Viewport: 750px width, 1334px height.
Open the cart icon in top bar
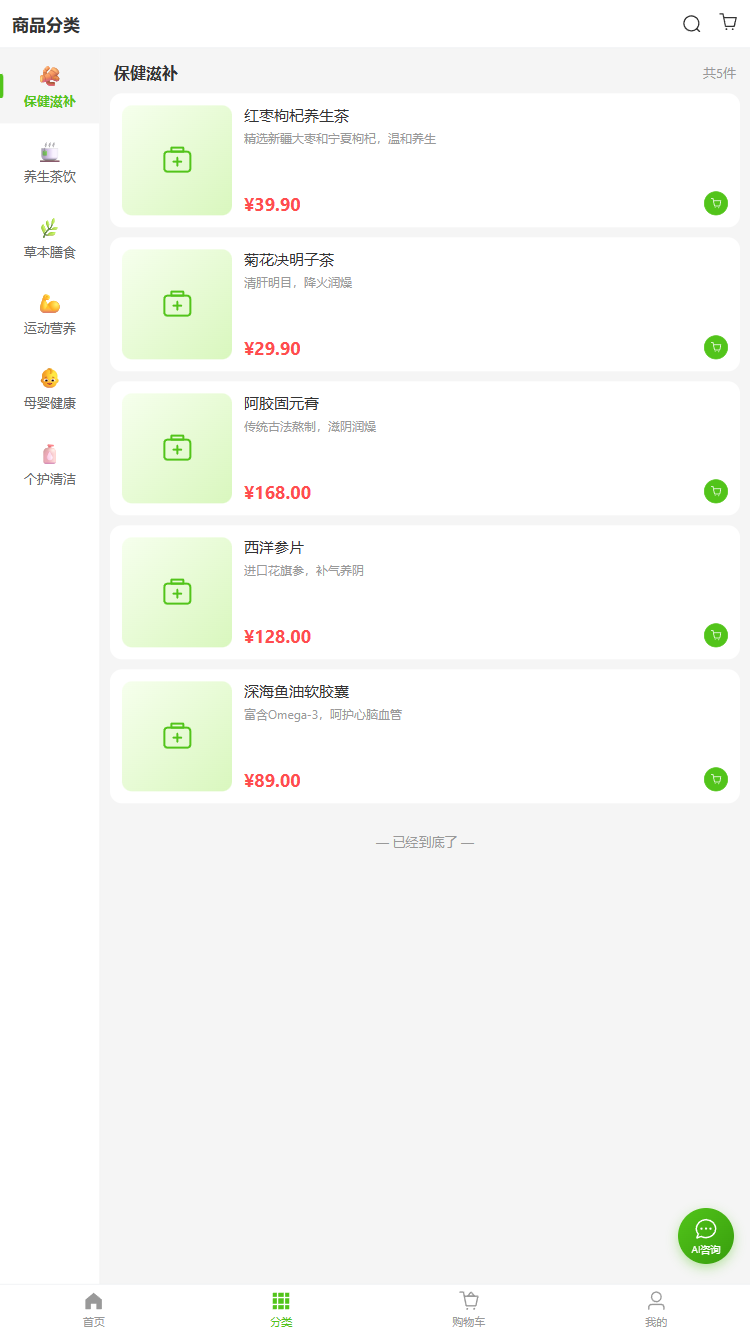728,23
